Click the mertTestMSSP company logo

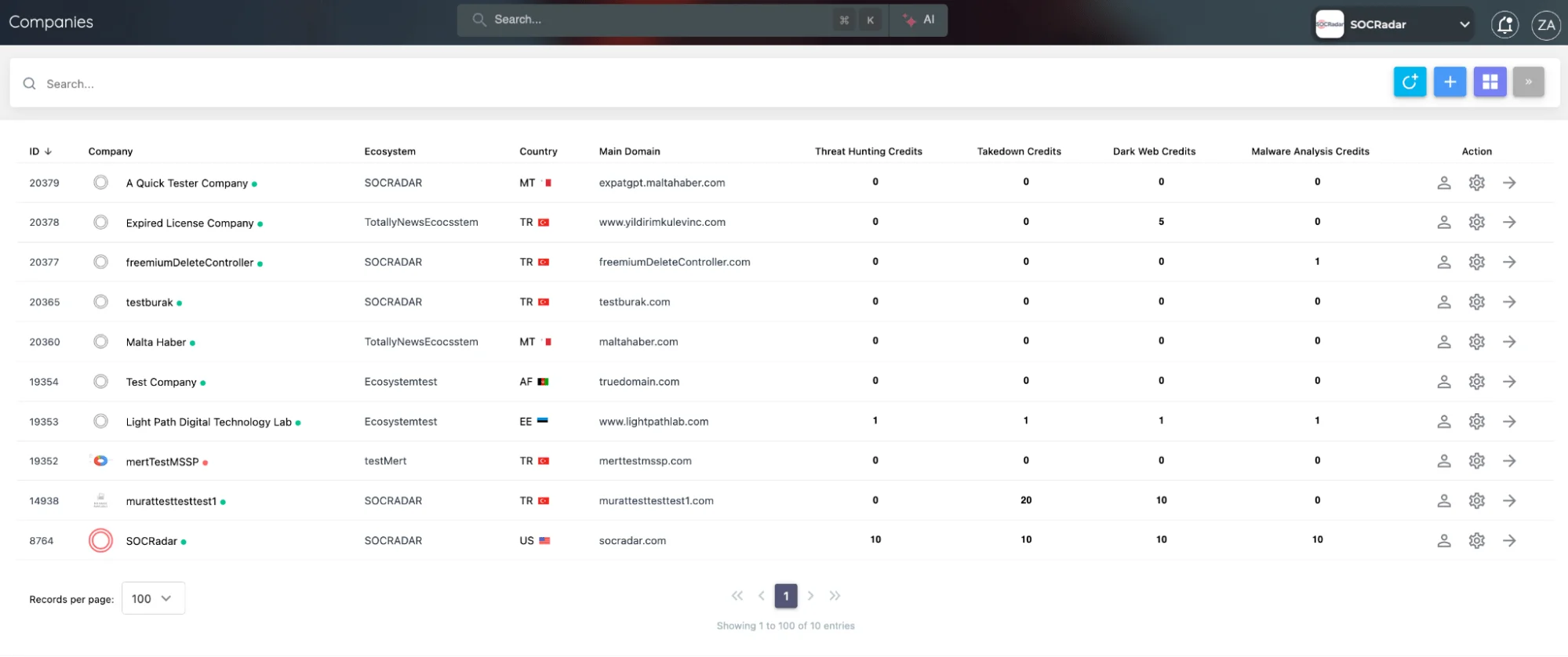pyautogui.click(x=100, y=461)
